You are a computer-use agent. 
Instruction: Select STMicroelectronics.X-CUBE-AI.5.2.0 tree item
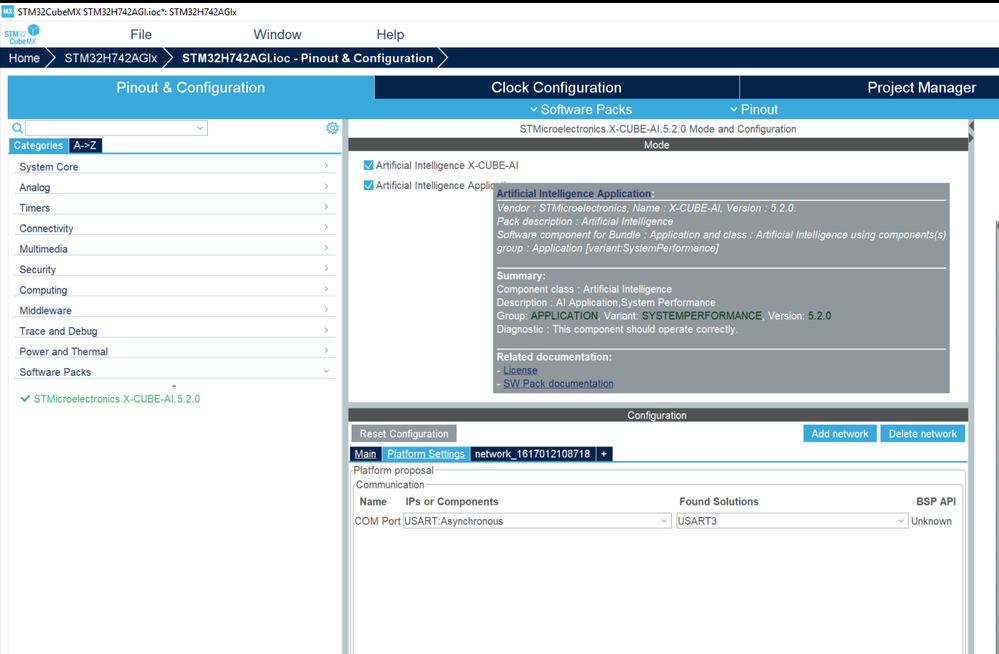(x=117, y=399)
